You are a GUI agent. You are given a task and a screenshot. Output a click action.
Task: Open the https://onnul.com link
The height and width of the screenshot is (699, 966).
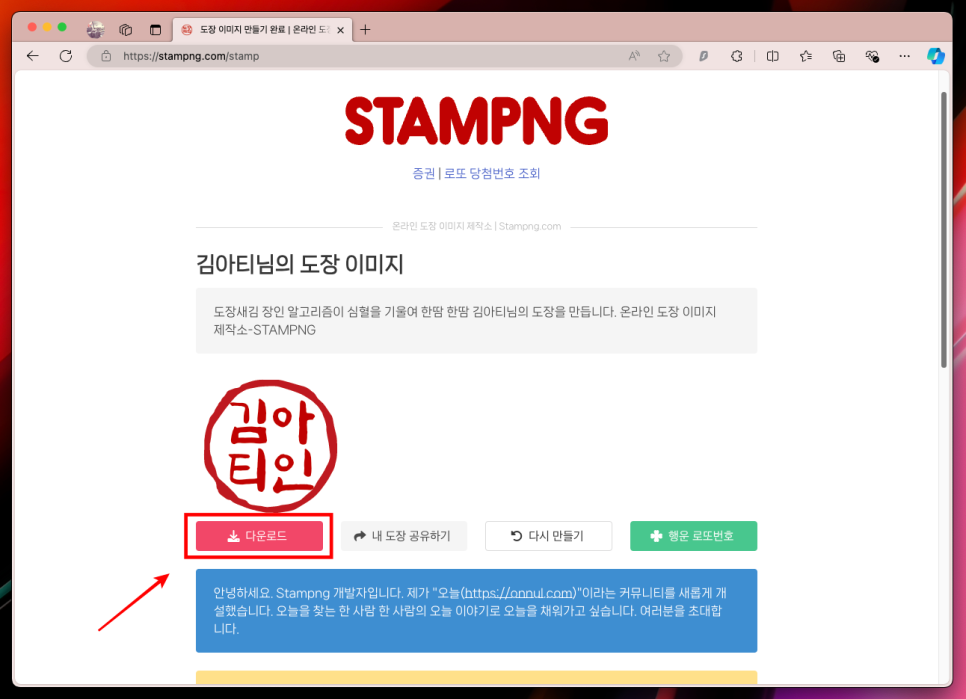(519, 593)
